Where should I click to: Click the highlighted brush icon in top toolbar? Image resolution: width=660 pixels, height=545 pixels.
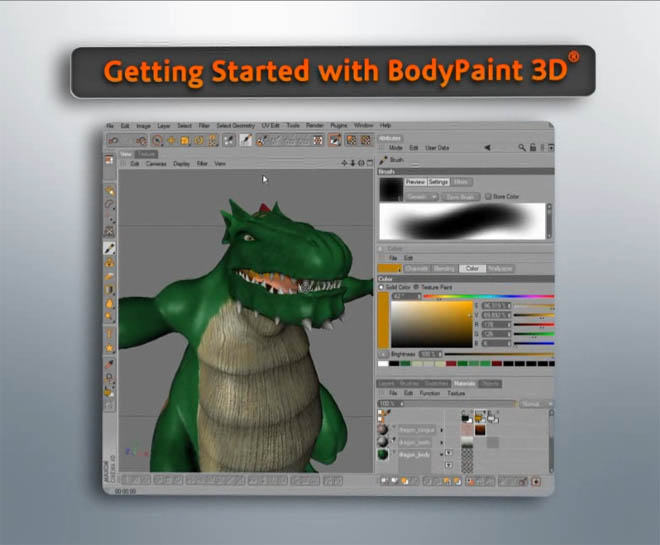(x=246, y=140)
